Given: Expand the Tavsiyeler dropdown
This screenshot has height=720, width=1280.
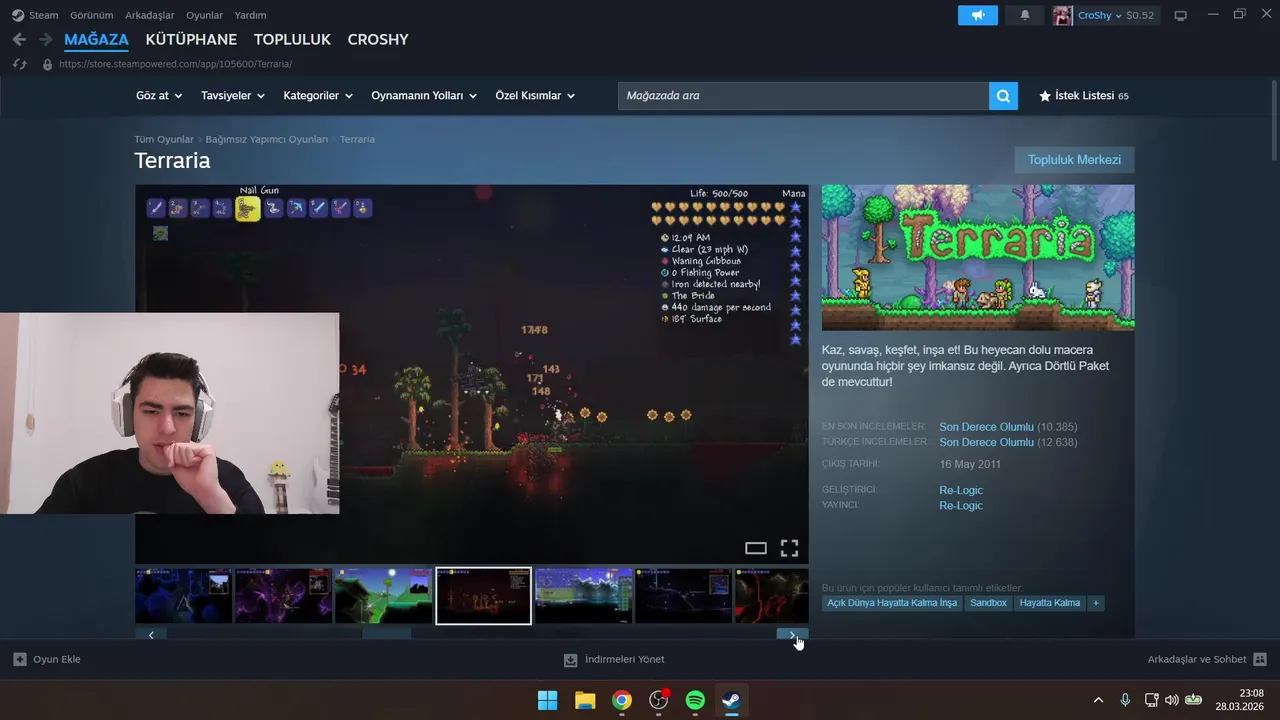Looking at the screenshot, I should coord(232,96).
